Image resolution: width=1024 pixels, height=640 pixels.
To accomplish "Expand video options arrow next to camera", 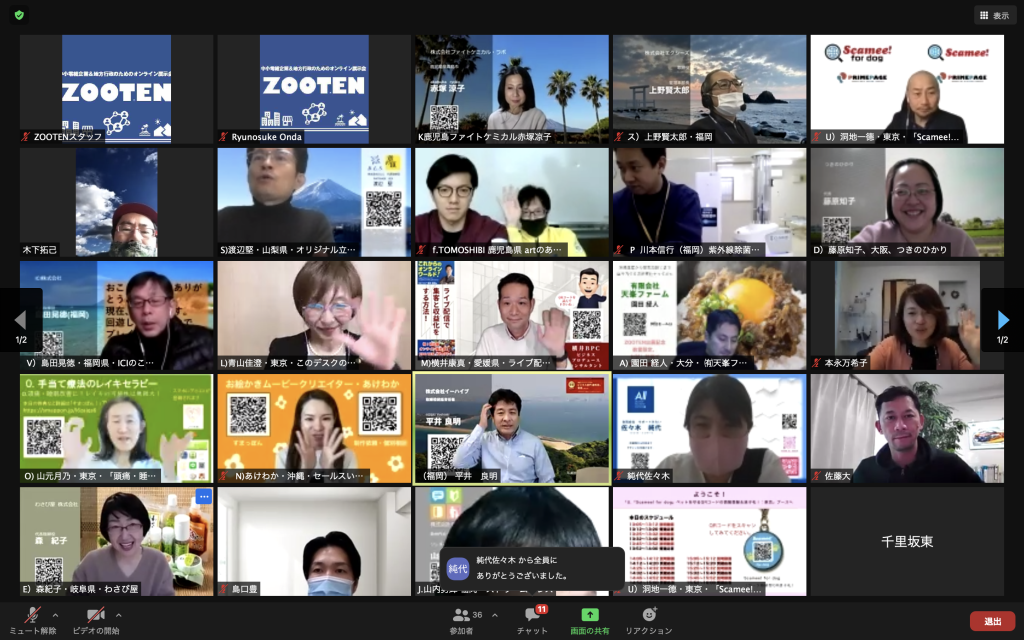I will click(x=119, y=615).
